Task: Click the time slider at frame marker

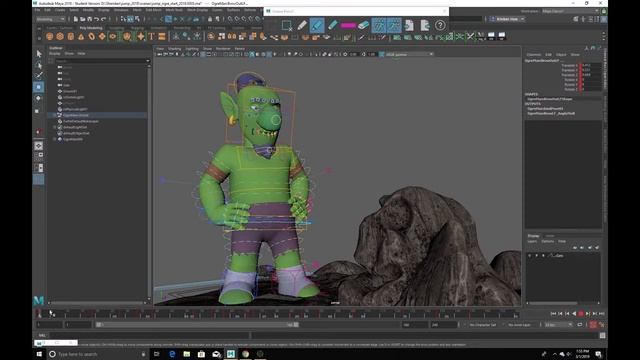Action: point(39,313)
